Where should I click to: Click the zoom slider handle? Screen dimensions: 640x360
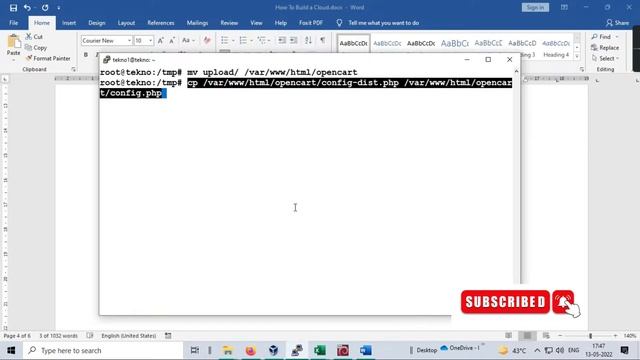590,336
